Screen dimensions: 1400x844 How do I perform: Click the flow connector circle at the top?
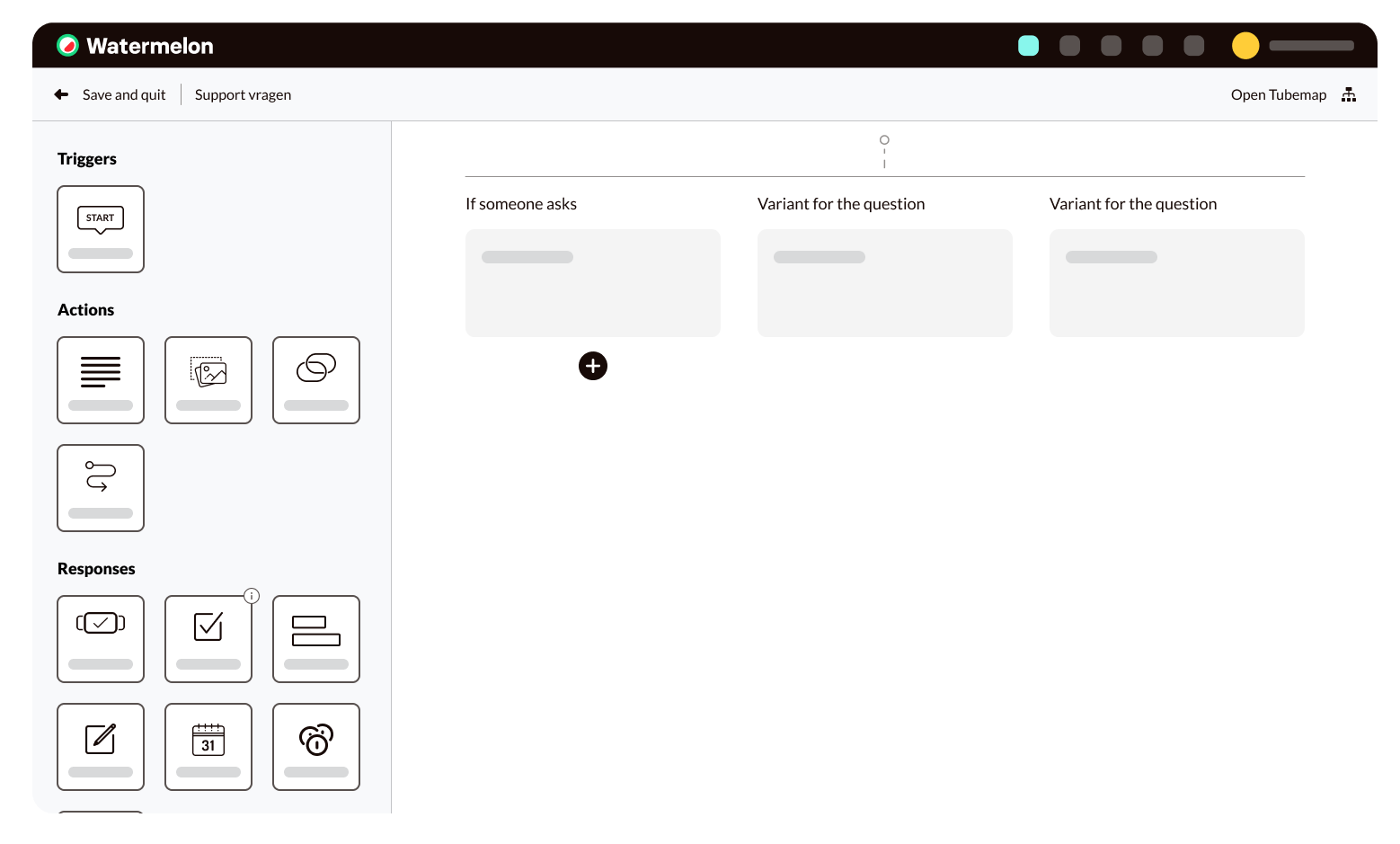[x=884, y=140]
